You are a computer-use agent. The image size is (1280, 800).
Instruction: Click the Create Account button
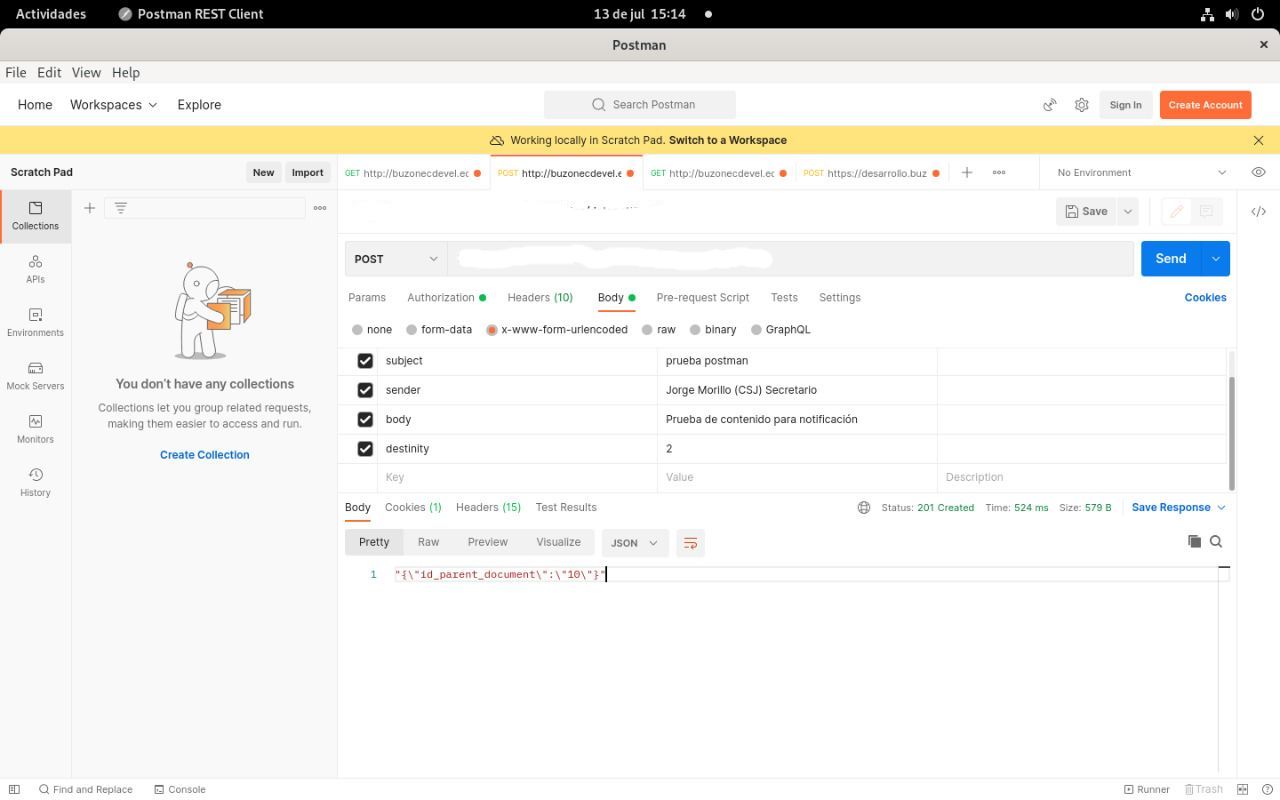(x=1205, y=105)
